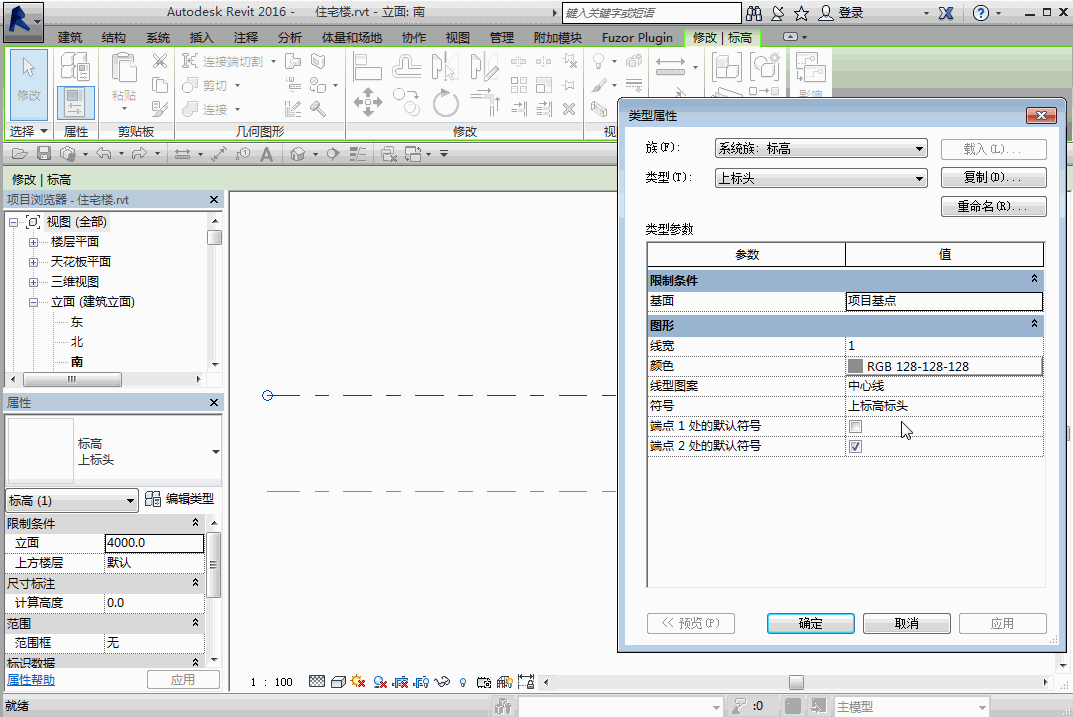Click the 立面 elevation value field 4000.0
The width and height of the screenshot is (1073, 717).
click(x=154, y=543)
